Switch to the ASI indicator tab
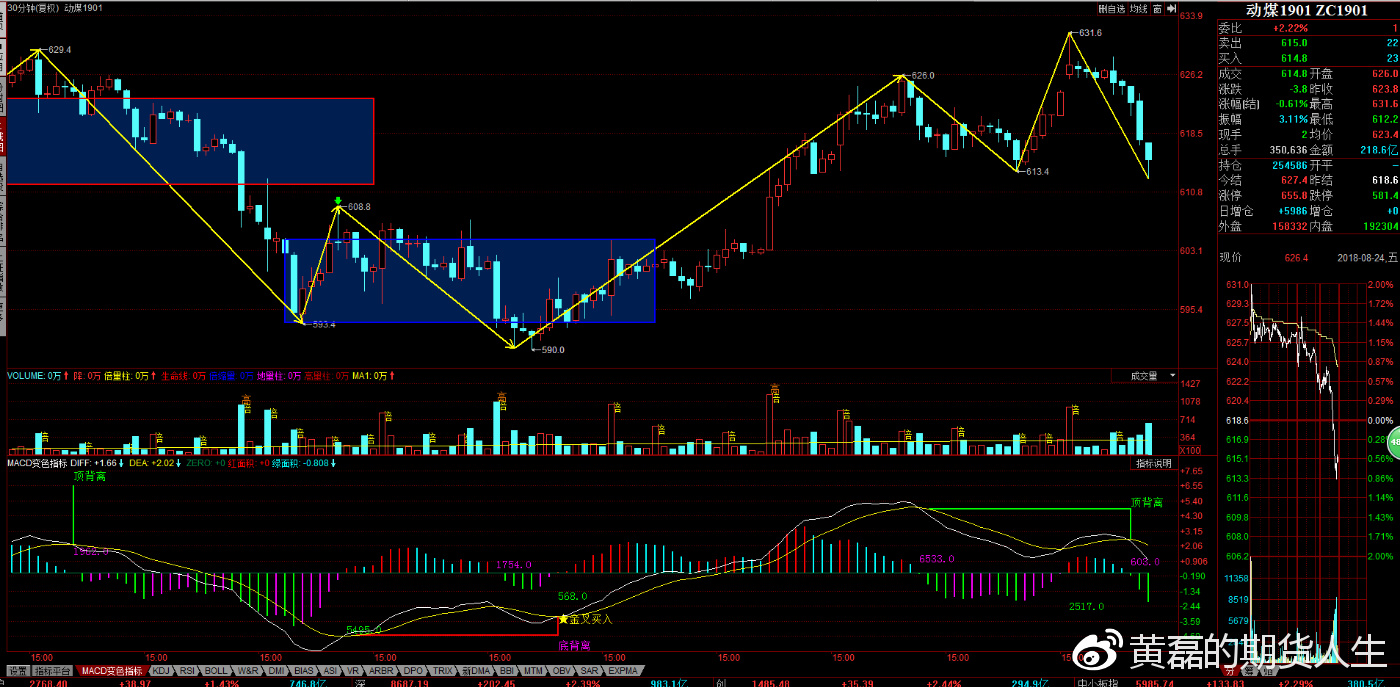Image resolution: width=1400 pixels, height=687 pixels. pos(331,670)
